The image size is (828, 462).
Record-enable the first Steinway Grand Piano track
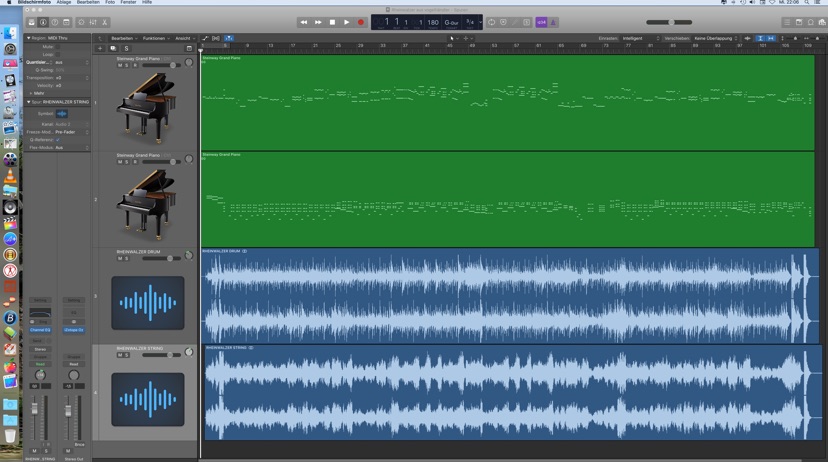click(135, 65)
